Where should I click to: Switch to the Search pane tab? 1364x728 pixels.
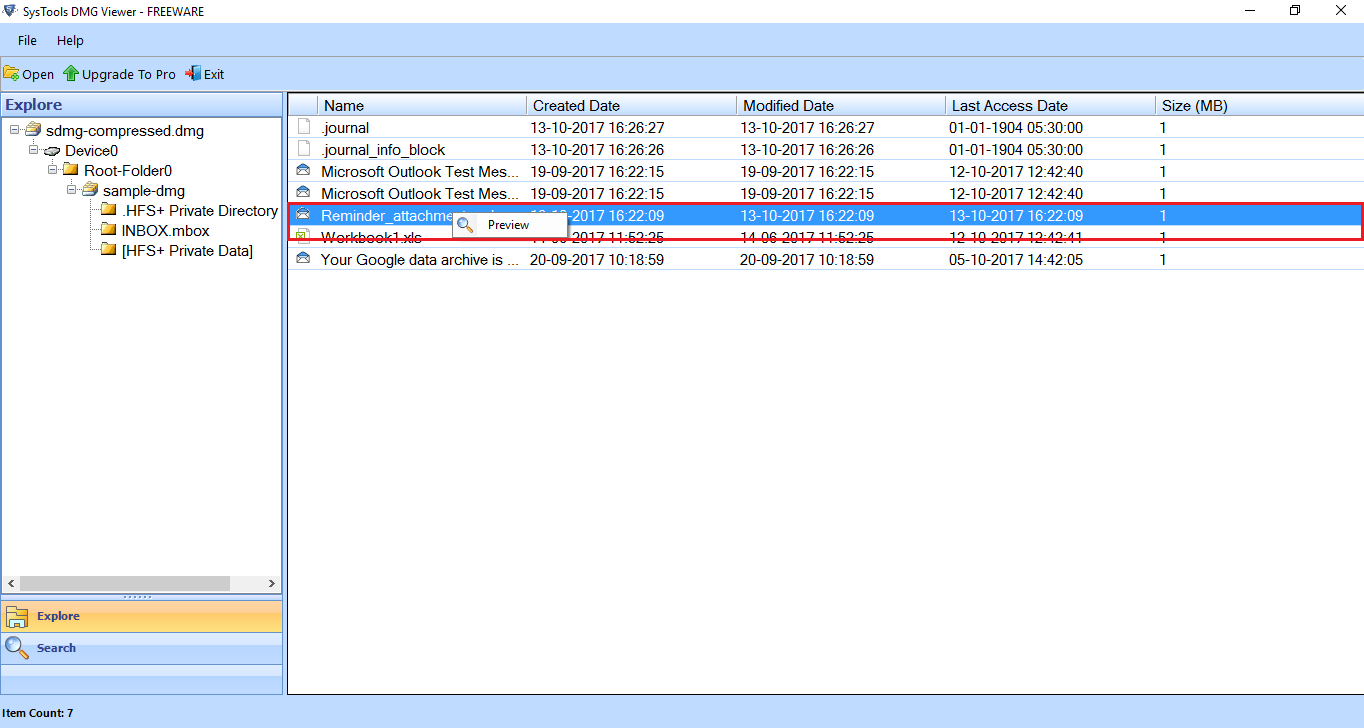[141, 648]
